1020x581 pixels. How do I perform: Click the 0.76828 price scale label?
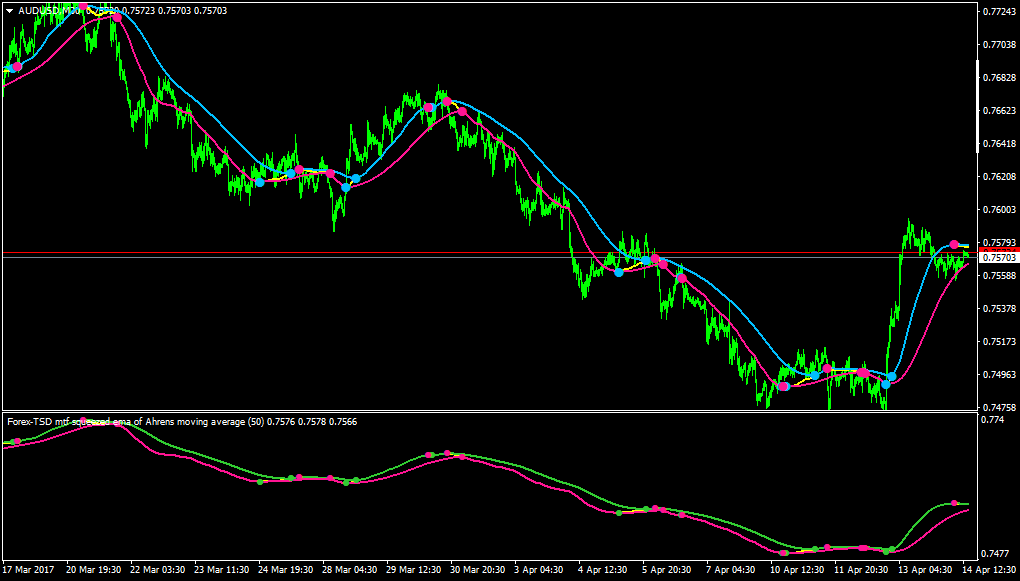click(1000, 78)
